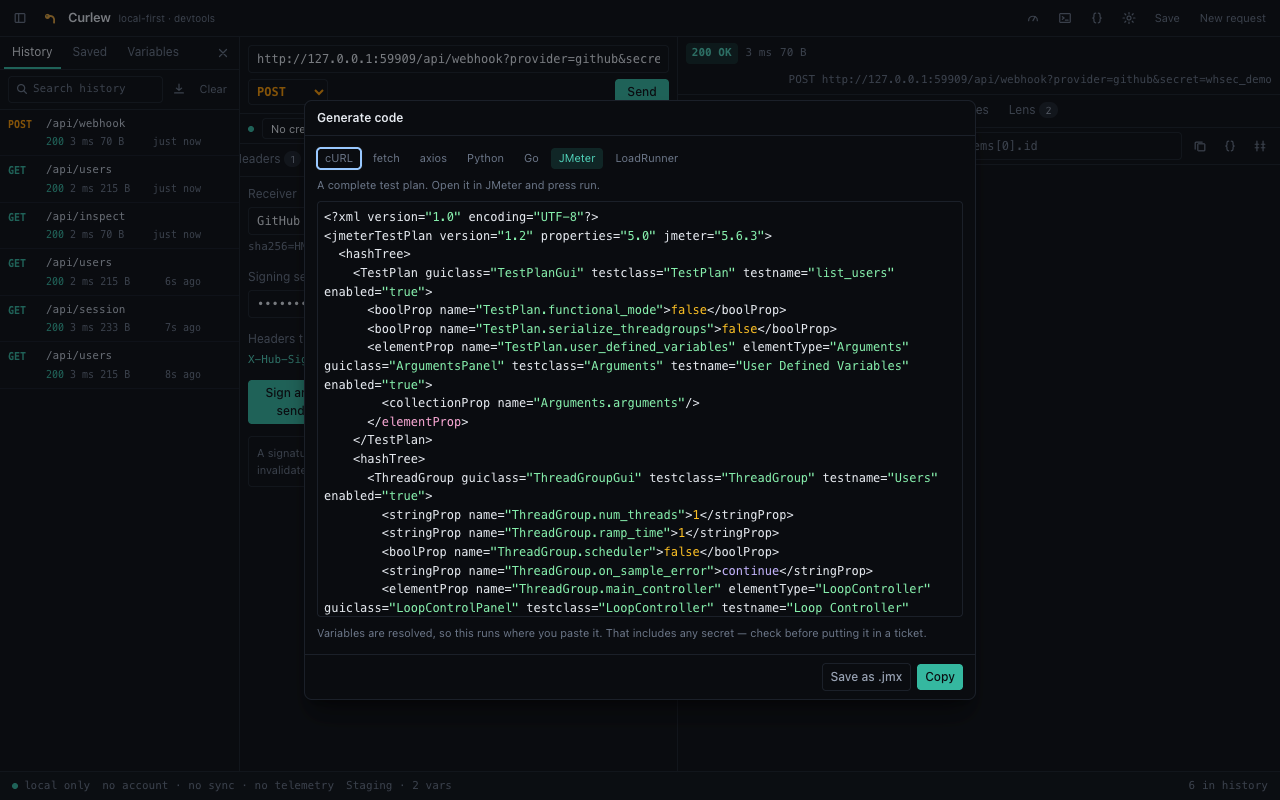Click Save in the top bar
The height and width of the screenshot is (800, 1280).
(x=1167, y=18)
